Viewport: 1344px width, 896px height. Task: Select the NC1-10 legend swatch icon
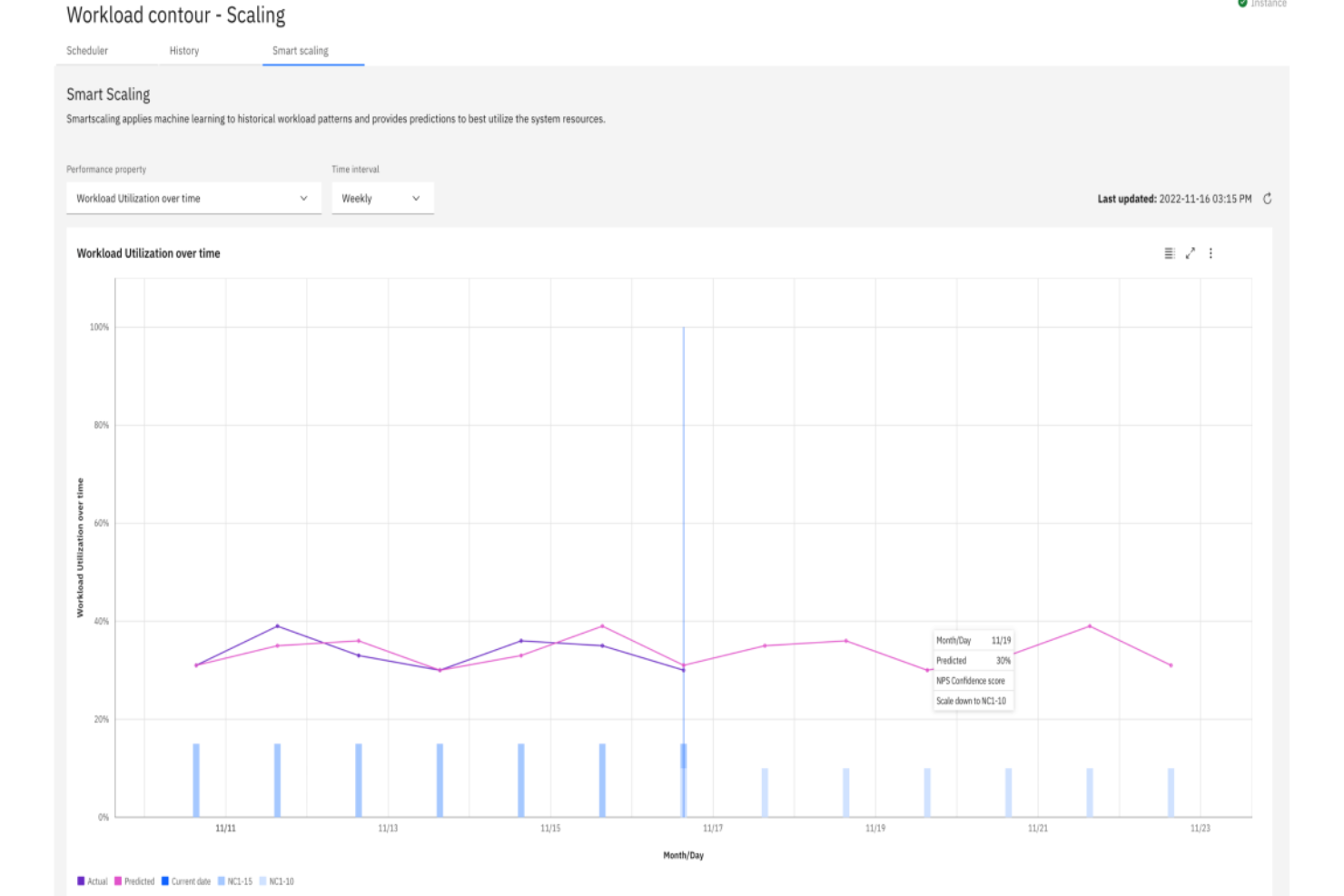[x=262, y=881]
